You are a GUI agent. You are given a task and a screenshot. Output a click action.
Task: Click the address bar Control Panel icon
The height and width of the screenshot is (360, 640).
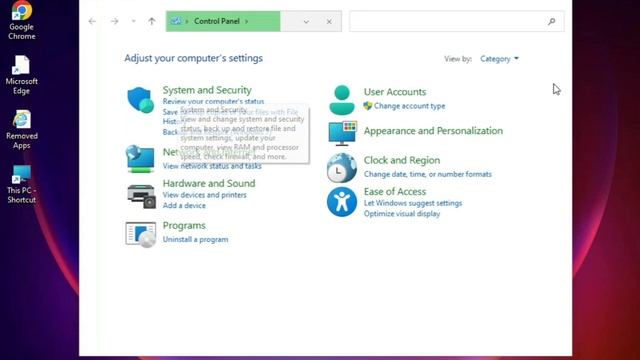pyautogui.click(x=176, y=21)
